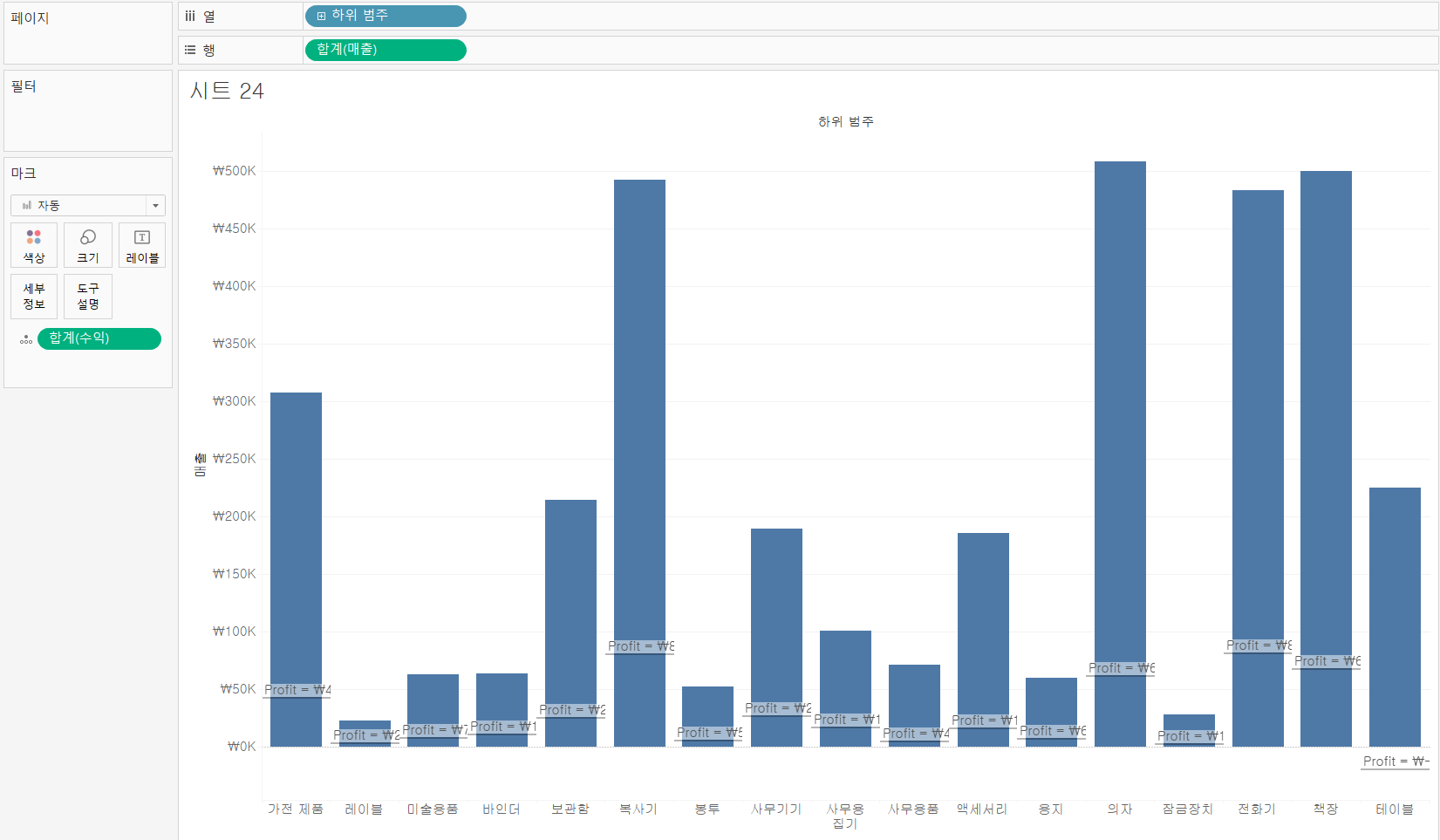Click the detail icon beside 합계(수익) pill
Viewport: 1440px width, 840px height.
click(26, 339)
